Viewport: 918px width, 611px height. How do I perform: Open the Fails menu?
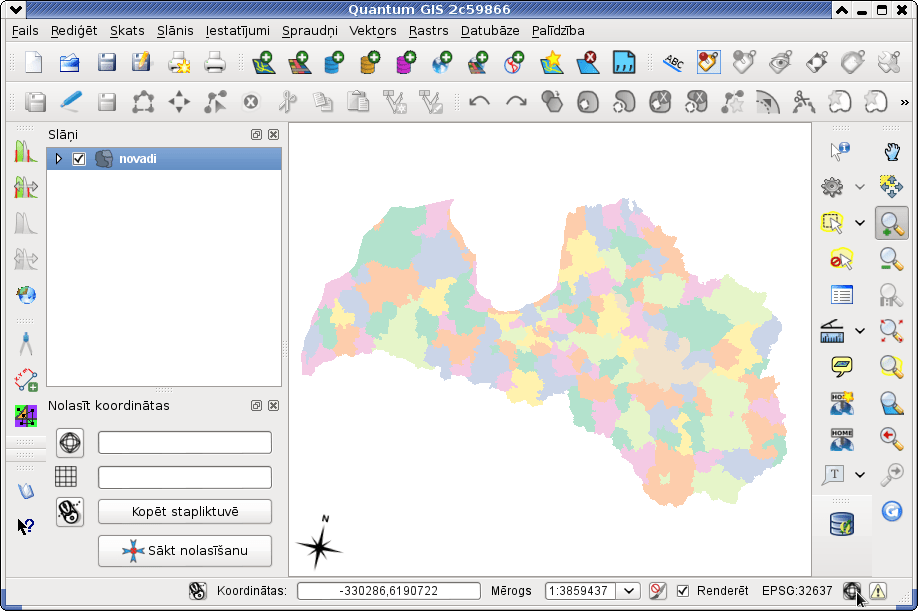pos(25,30)
